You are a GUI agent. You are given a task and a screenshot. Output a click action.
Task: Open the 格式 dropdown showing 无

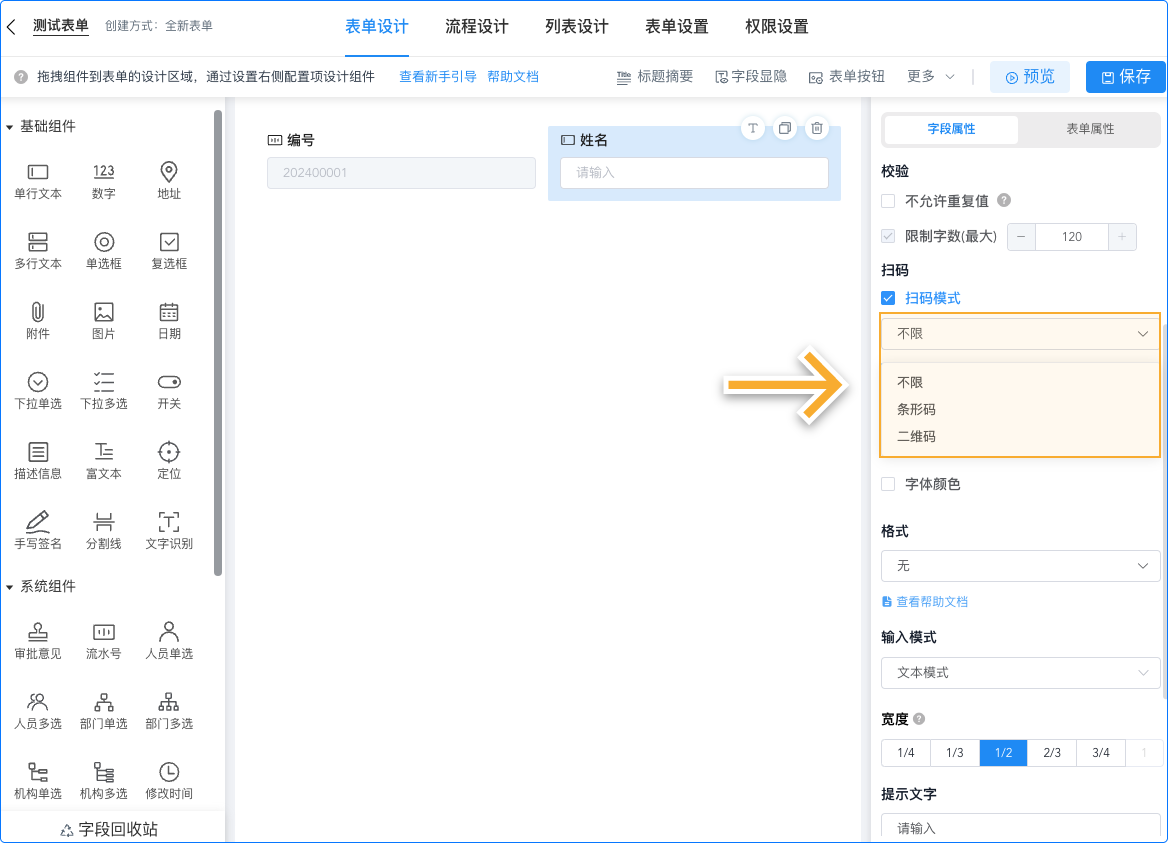[1020, 566]
